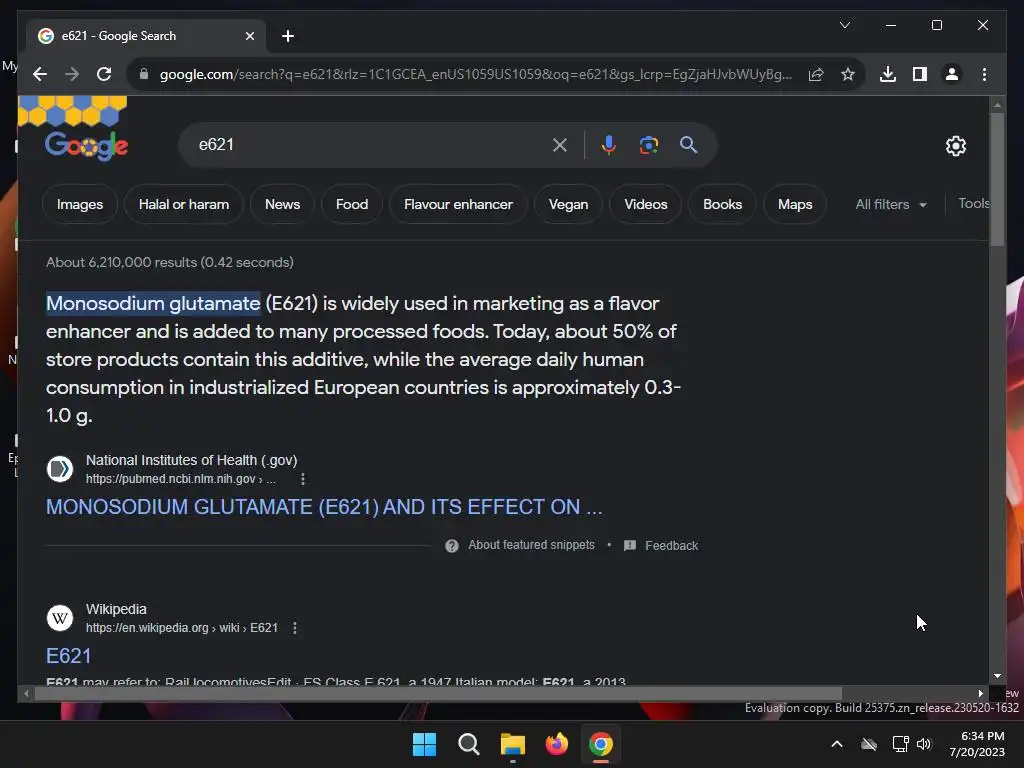Submit search with the magnifier icon

click(x=688, y=144)
